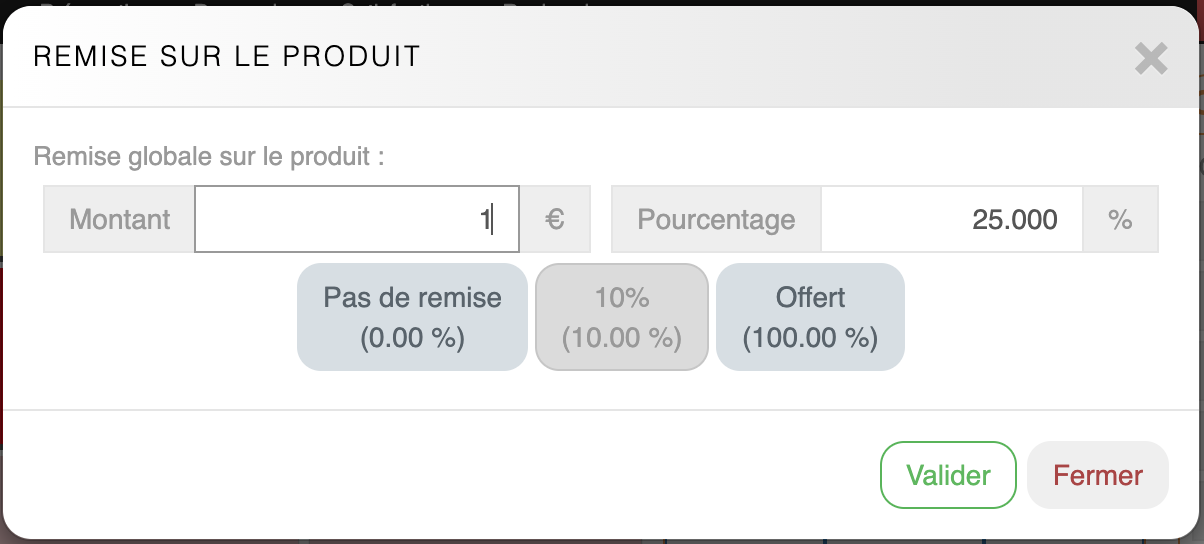
Task: Click the euro symbol addon
Action: [x=555, y=219]
